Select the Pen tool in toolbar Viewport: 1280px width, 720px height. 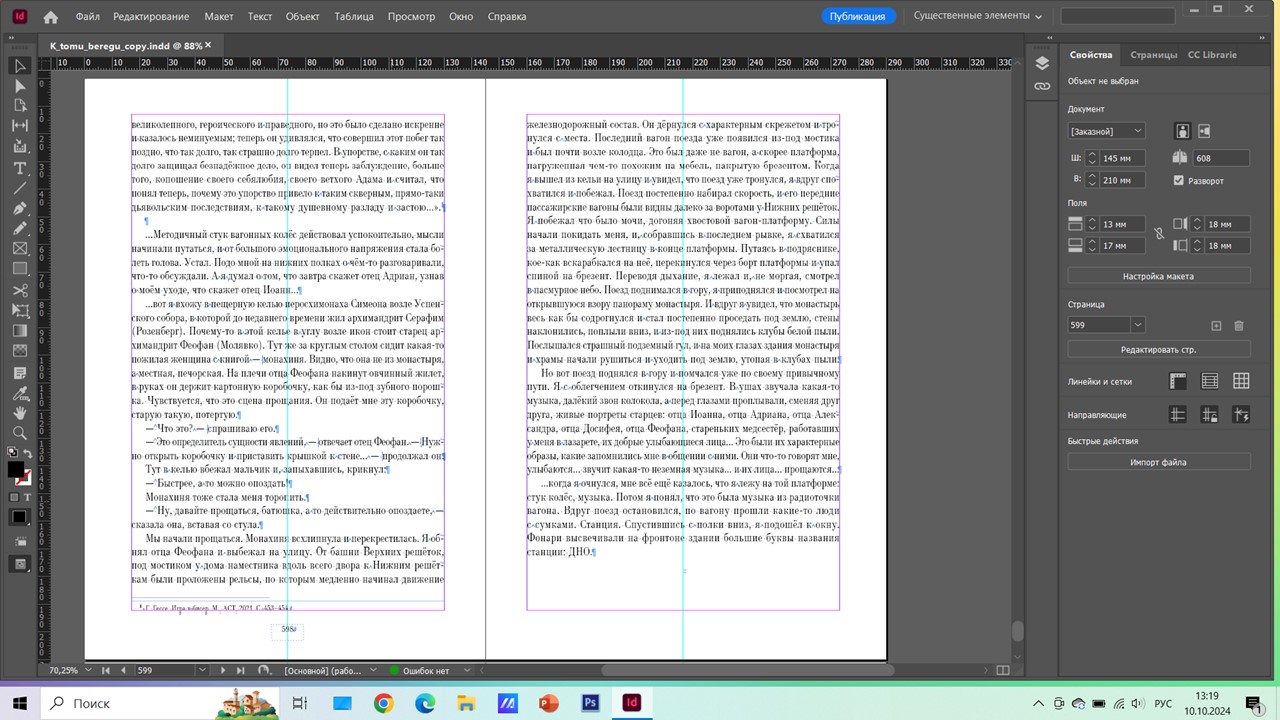click(19, 208)
